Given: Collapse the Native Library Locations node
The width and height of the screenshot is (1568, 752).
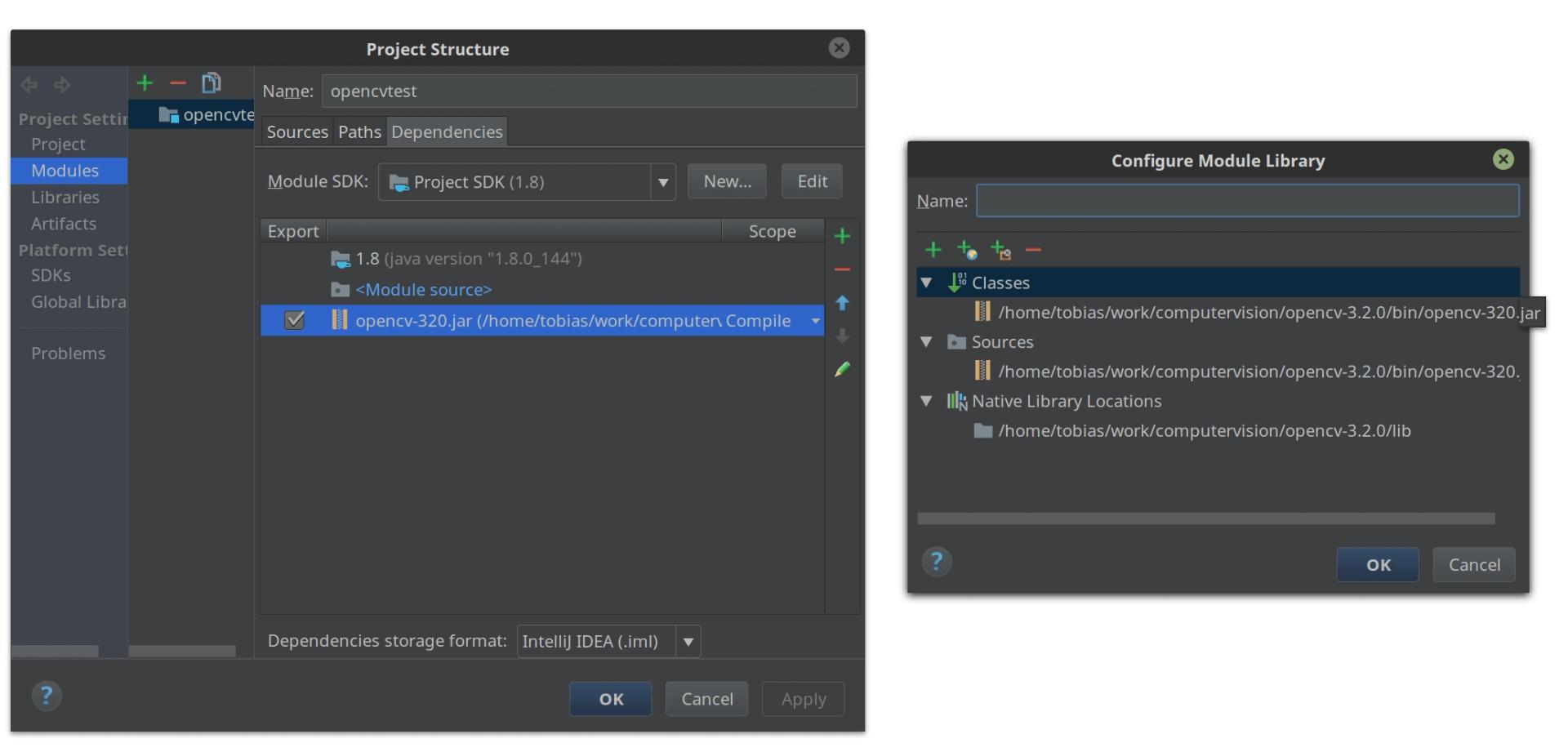Looking at the screenshot, I should tap(926, 401).
